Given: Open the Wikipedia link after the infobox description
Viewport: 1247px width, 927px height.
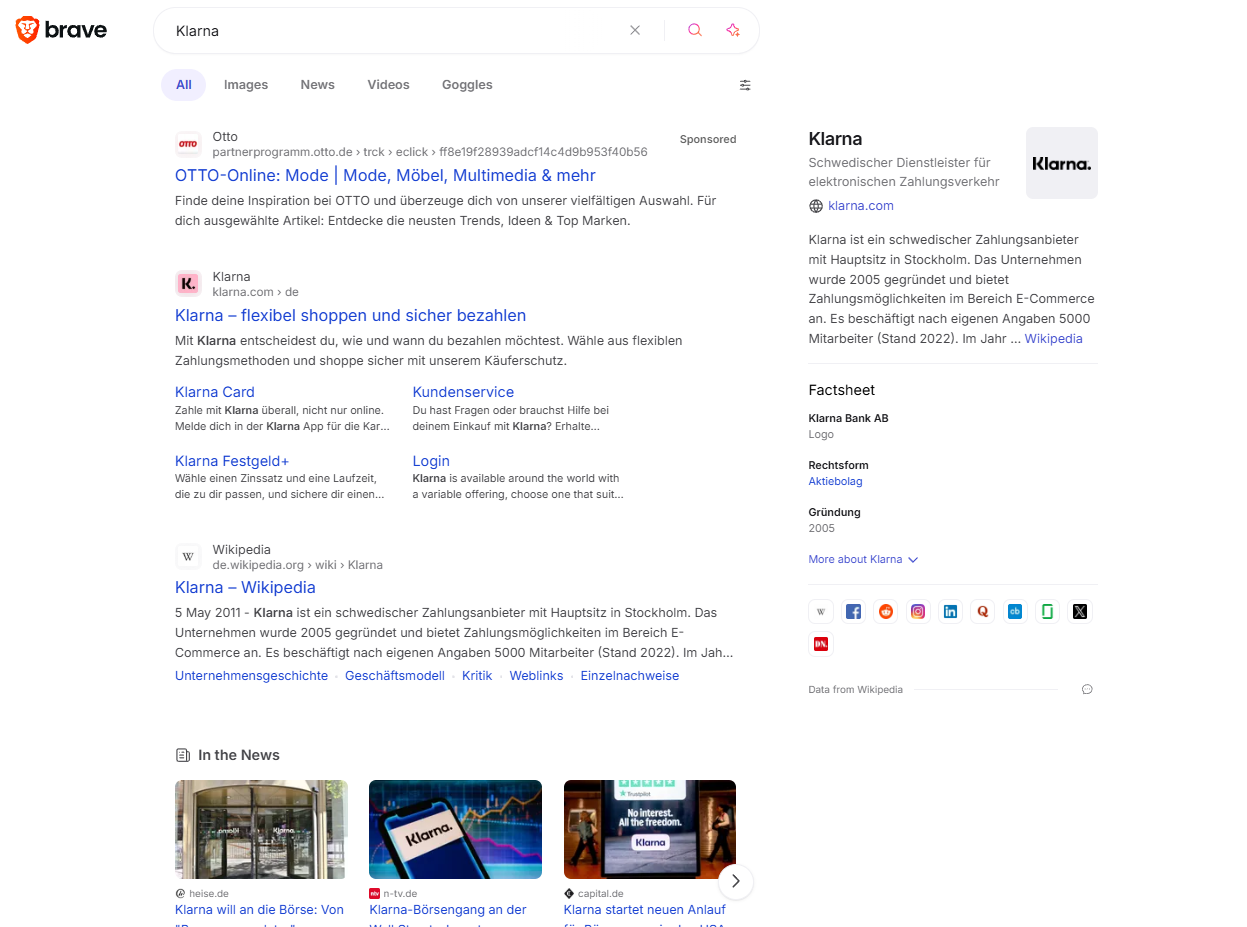Looking at the screenshot, I should [1053, 339].
